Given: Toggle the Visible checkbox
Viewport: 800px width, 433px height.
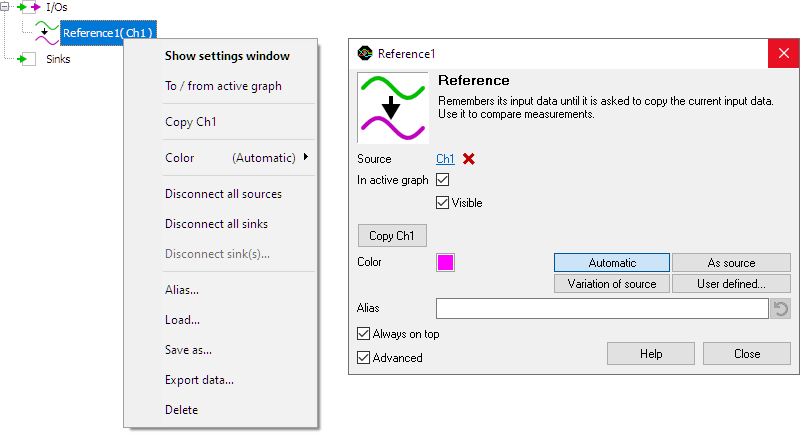Looking at the screenshot, I should click(x=442, y=202).
